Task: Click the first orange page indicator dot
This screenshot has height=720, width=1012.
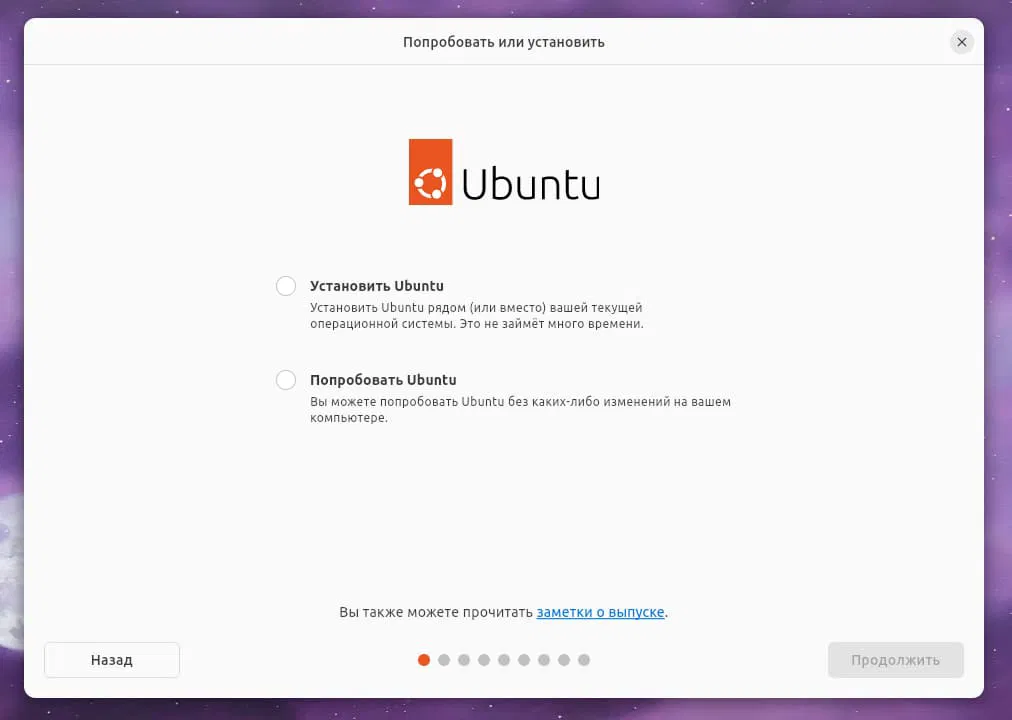Action: tap(424, 660)
